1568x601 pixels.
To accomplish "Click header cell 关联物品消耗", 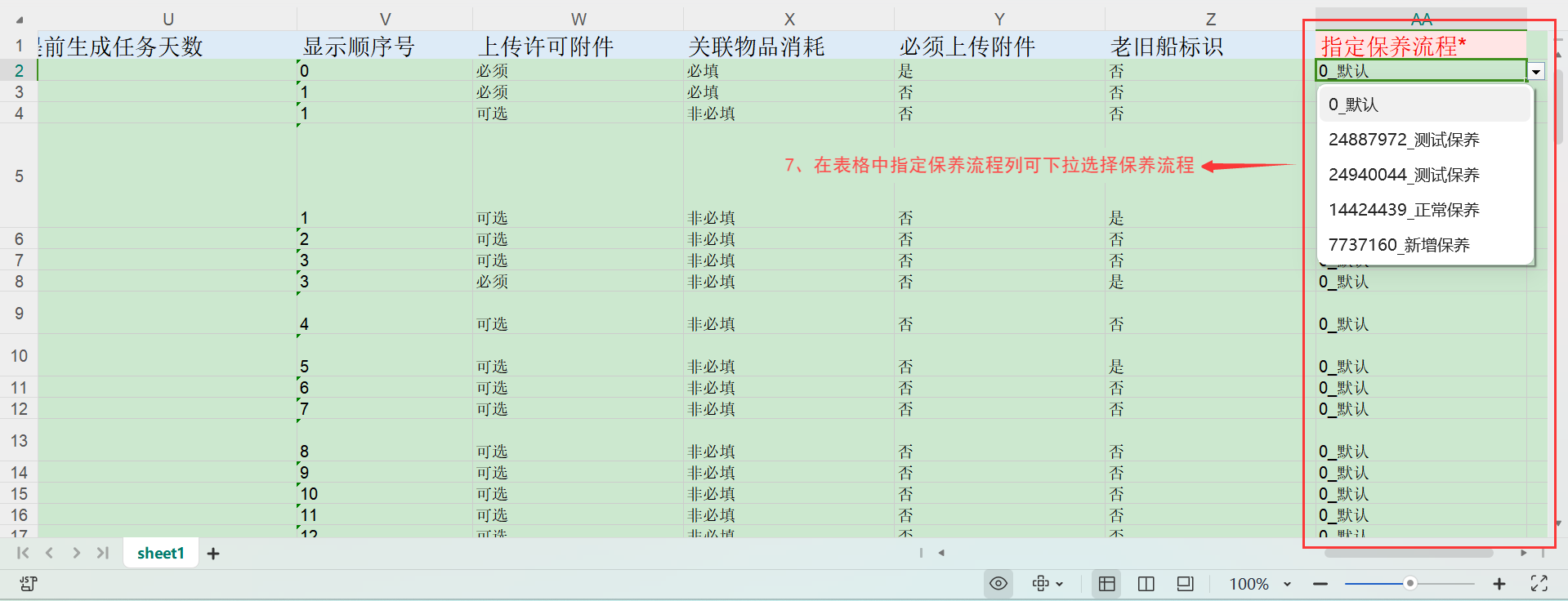I will tap(788, 46).
